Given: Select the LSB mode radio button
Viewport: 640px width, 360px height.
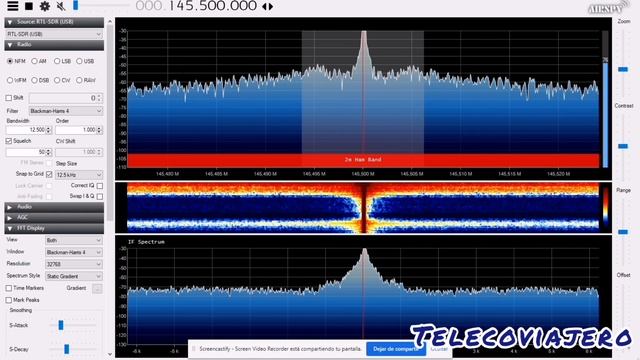Looking at the screenshot, I should 57,61.
